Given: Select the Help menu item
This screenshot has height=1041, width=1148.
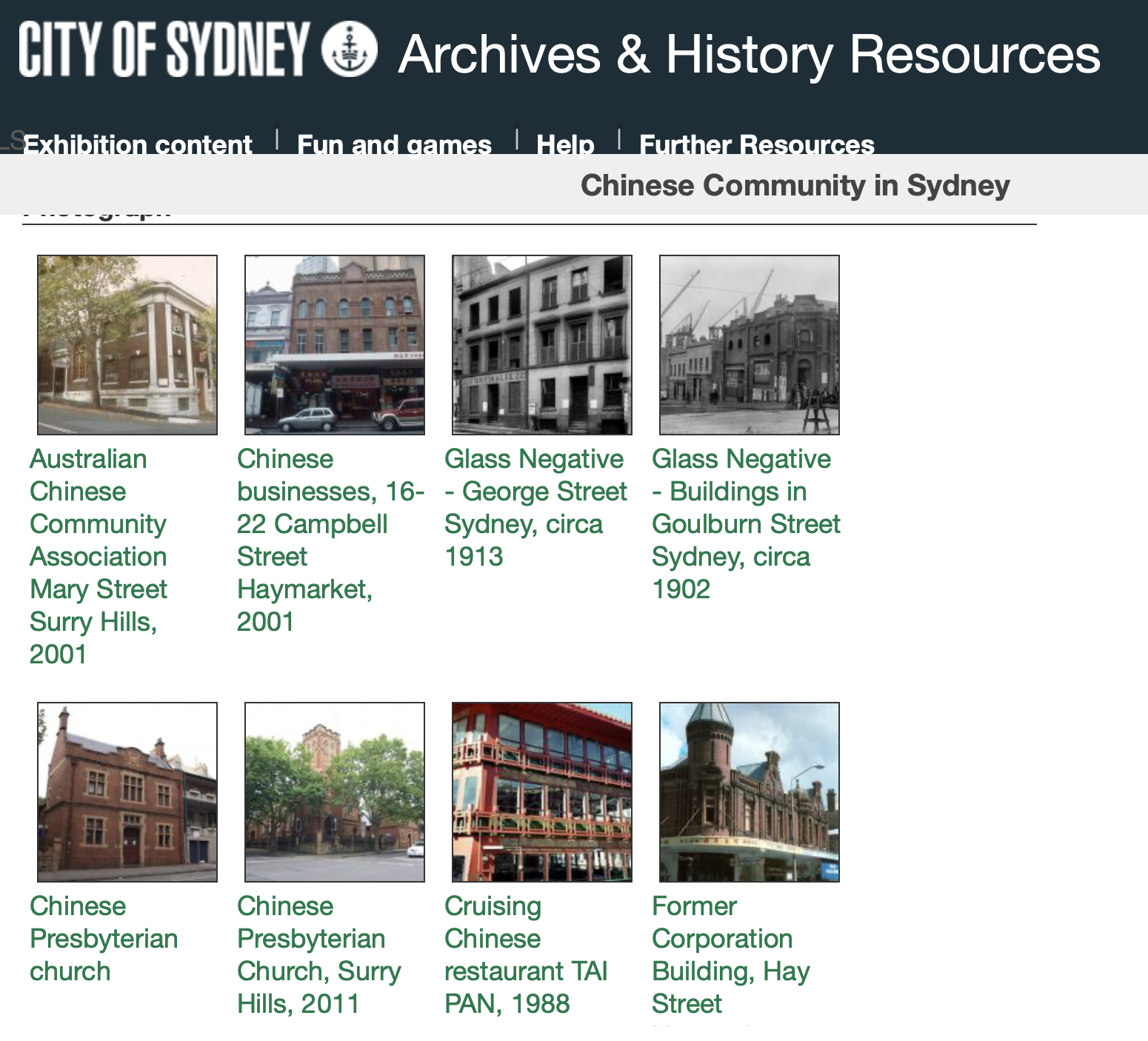Looking at the screenshot, I should pyautogui.click(x=565, y=144).
